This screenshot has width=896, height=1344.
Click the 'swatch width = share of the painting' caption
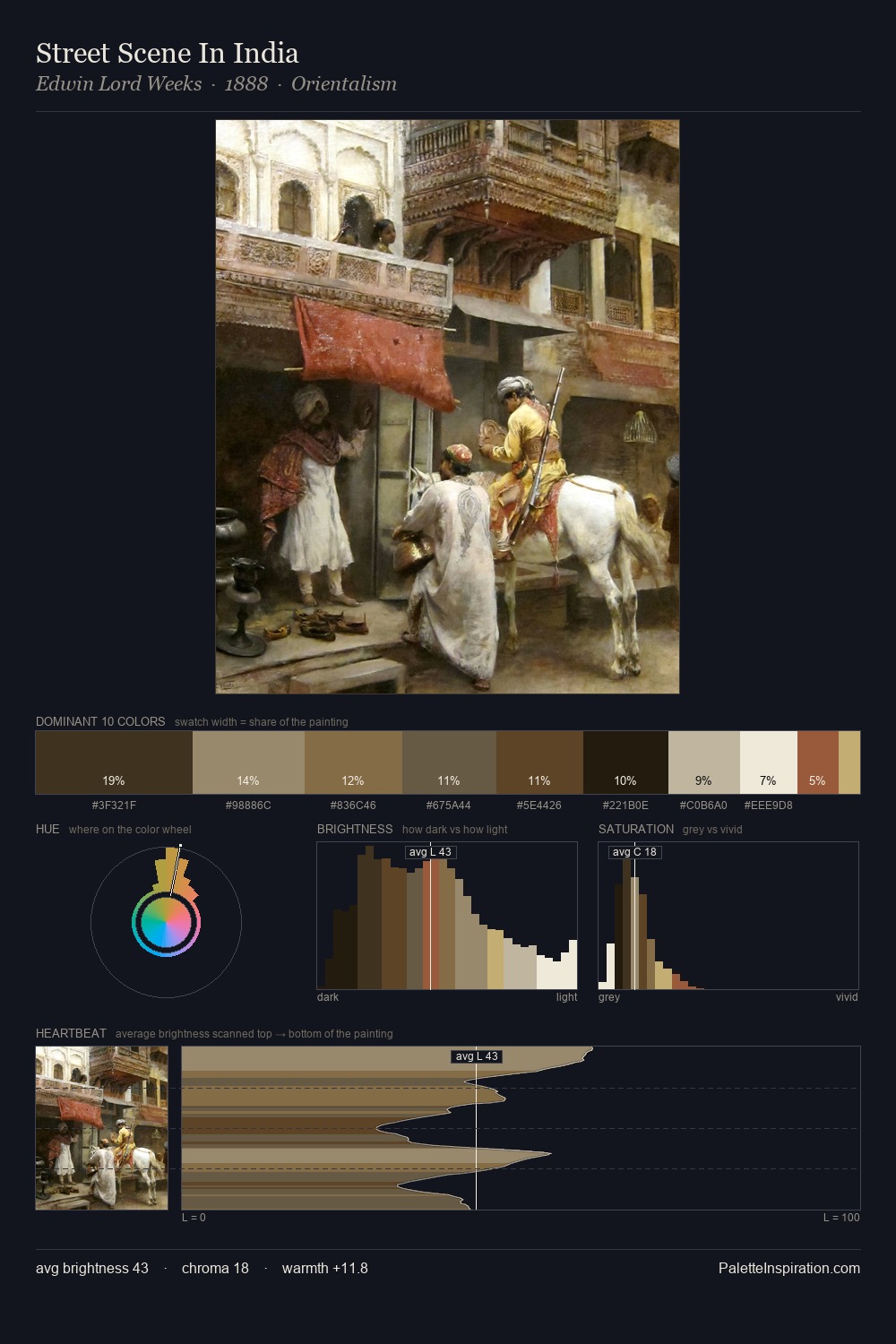pyautogui.click(x=262, y=722)
